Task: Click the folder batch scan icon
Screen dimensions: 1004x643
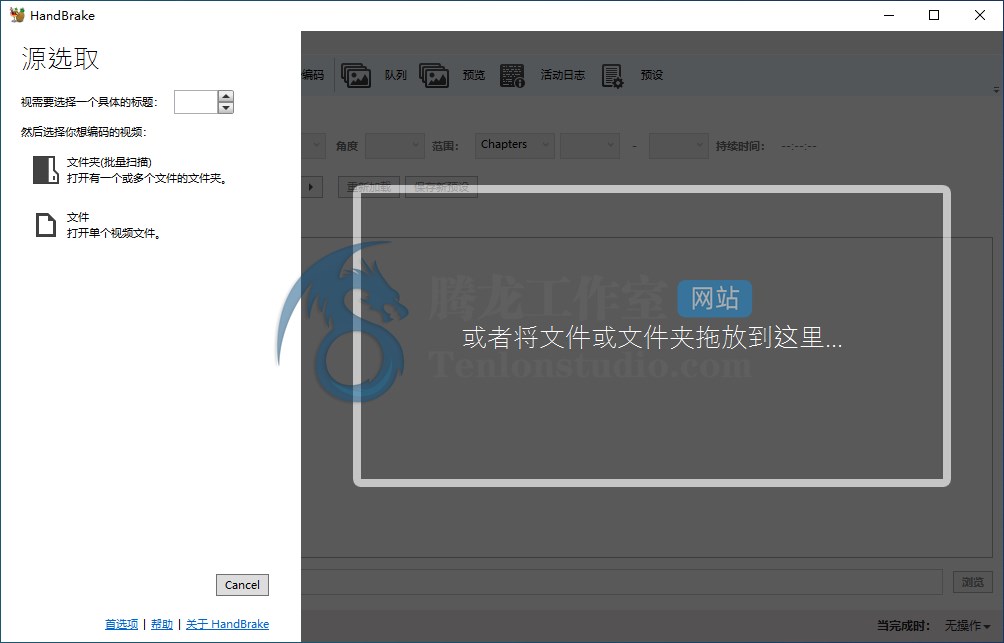Action: [46, 170]
